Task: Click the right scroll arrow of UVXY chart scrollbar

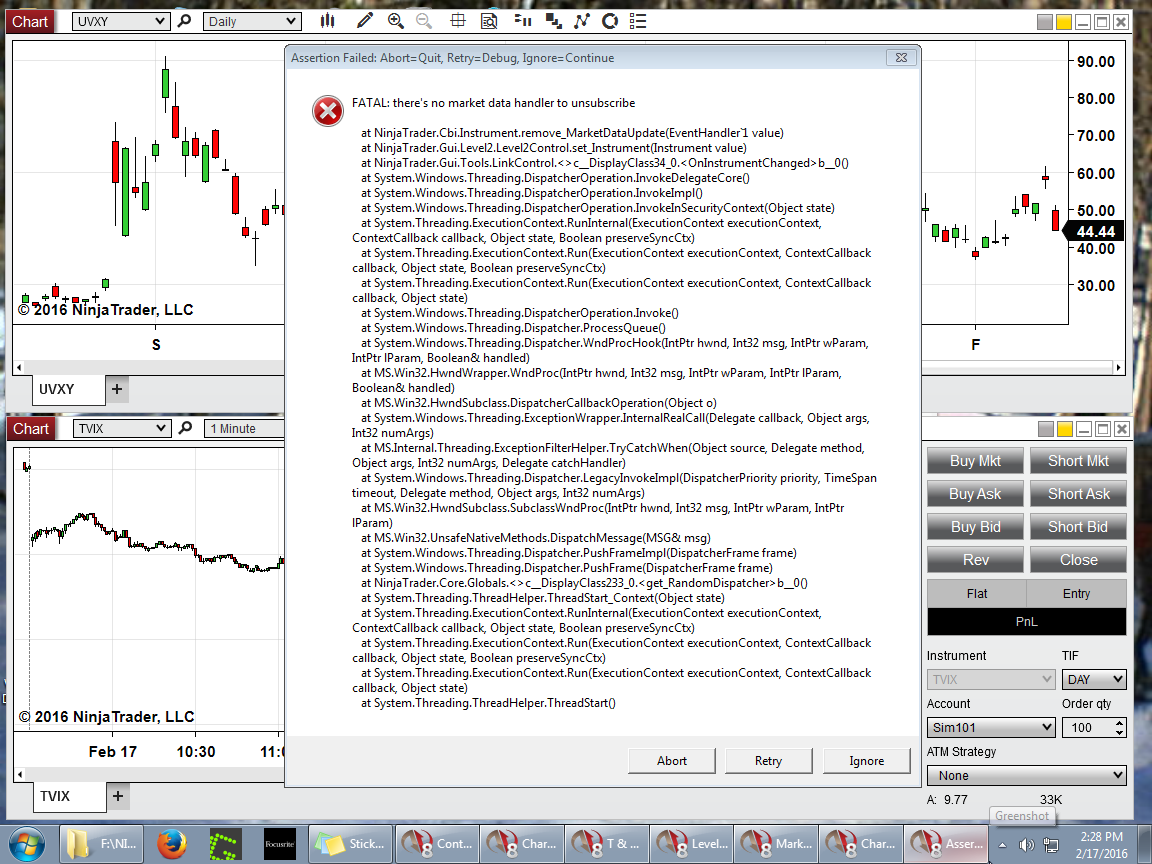Action: [1119, 367]
